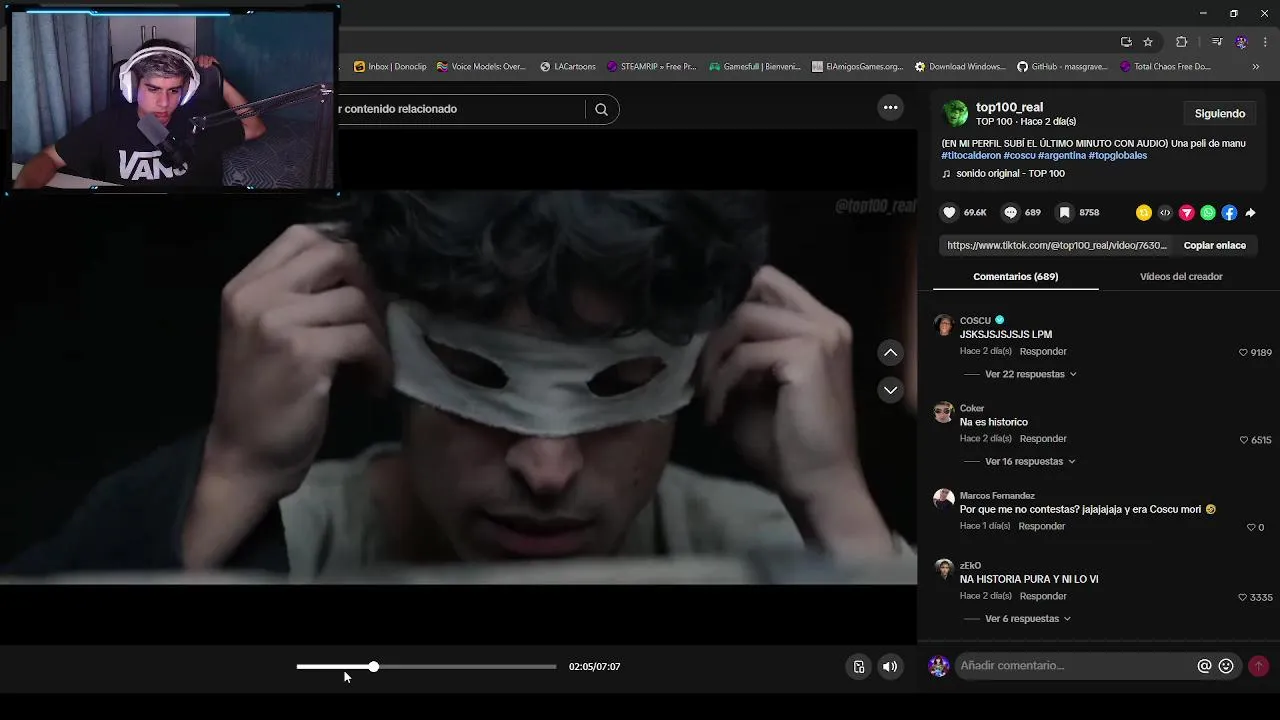Open sonido original - TOP 100 link
The image size is (1280, 720).
(1010, 173)
